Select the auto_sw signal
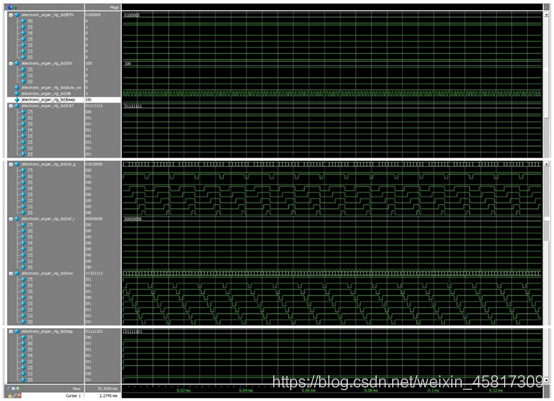554x401 pixels. (51, 88)
